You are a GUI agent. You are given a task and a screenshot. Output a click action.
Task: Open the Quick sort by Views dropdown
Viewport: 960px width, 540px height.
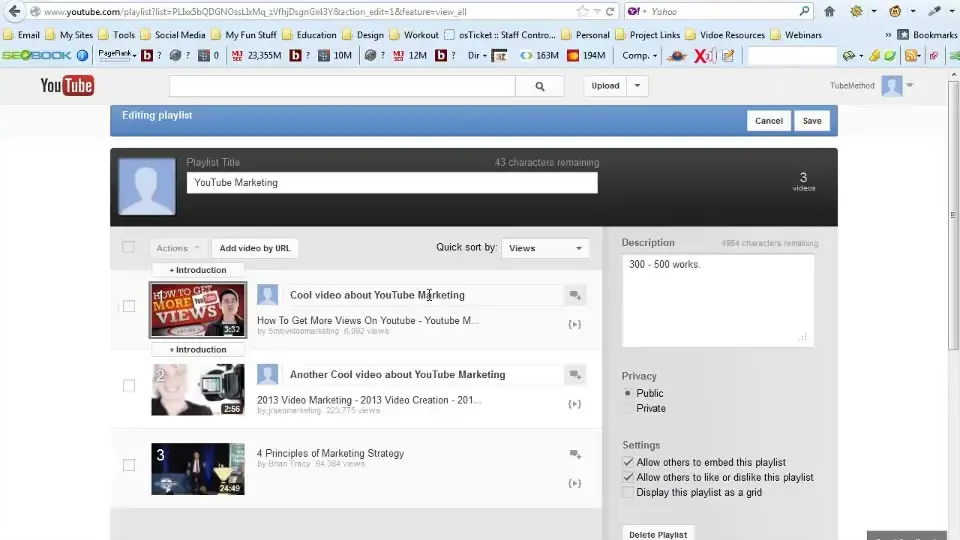545,248
